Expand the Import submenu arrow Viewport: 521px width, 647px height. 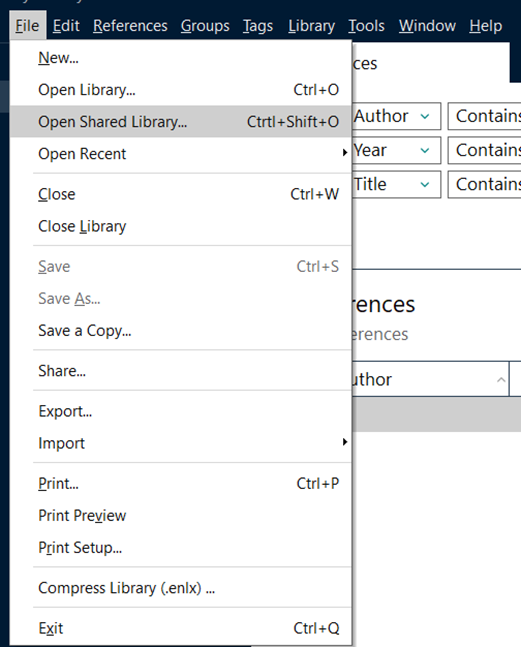tap(345, 442)
